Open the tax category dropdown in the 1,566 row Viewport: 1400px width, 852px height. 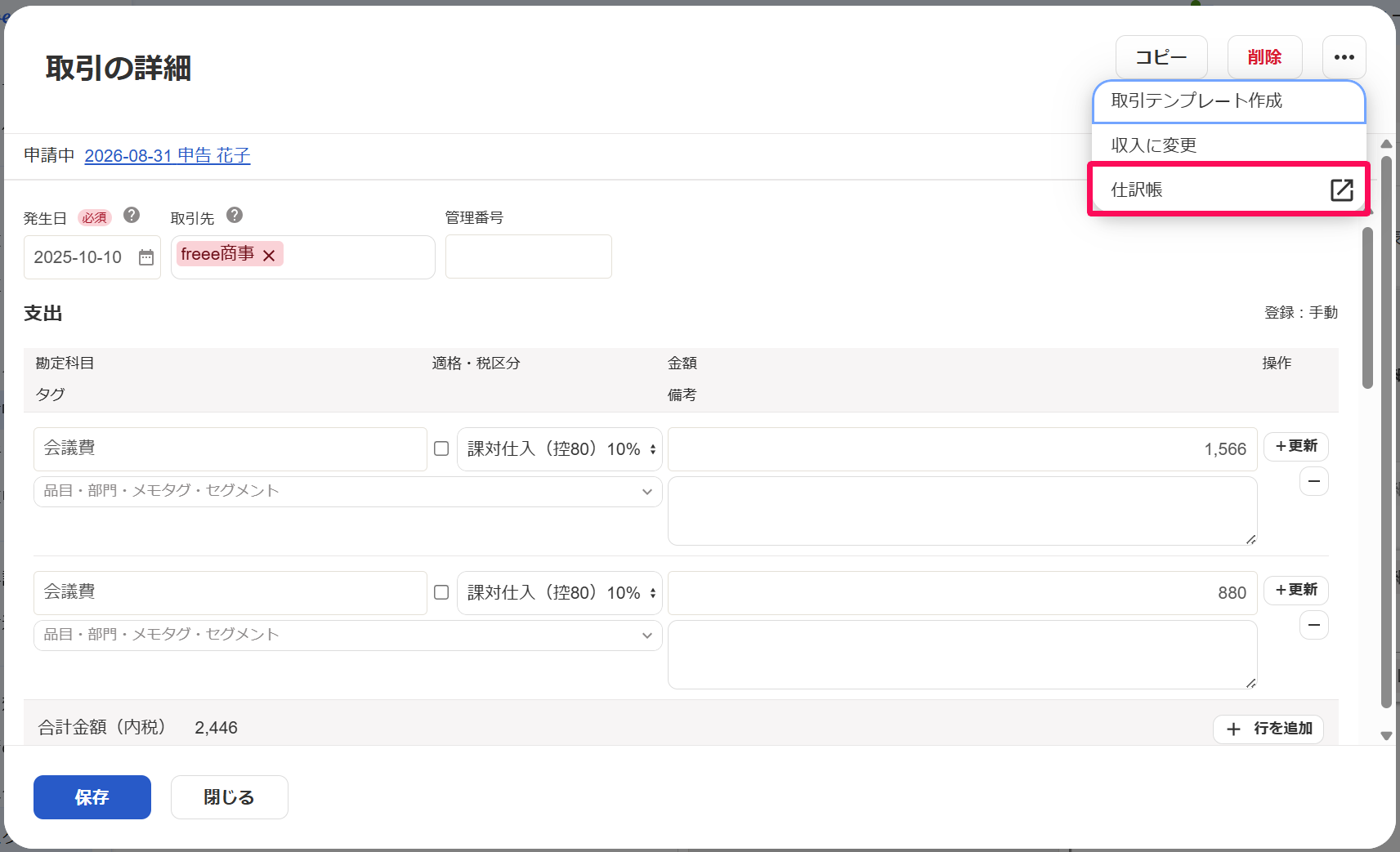pos(560,449)
